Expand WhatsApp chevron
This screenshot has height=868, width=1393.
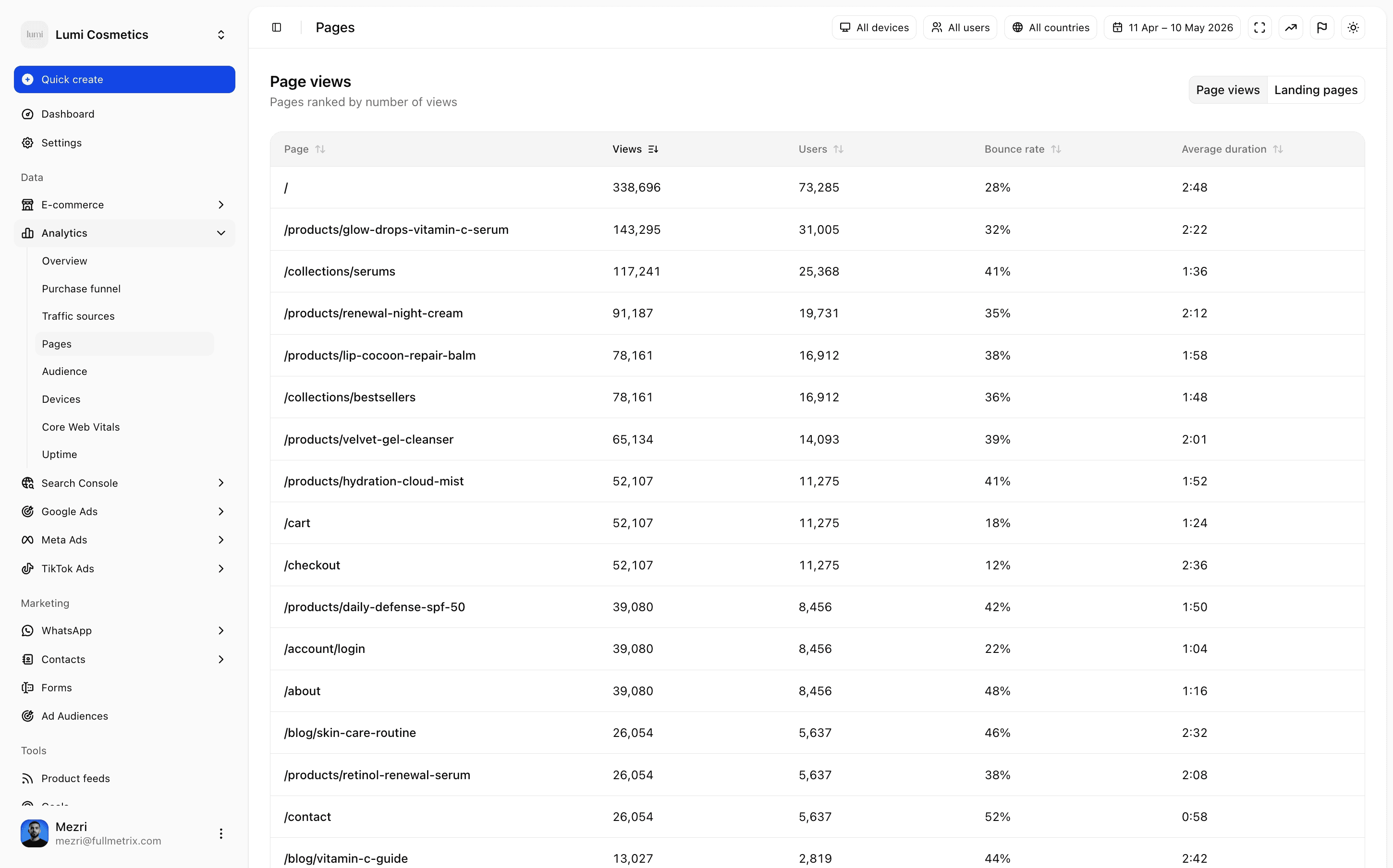tap(221, 631)
